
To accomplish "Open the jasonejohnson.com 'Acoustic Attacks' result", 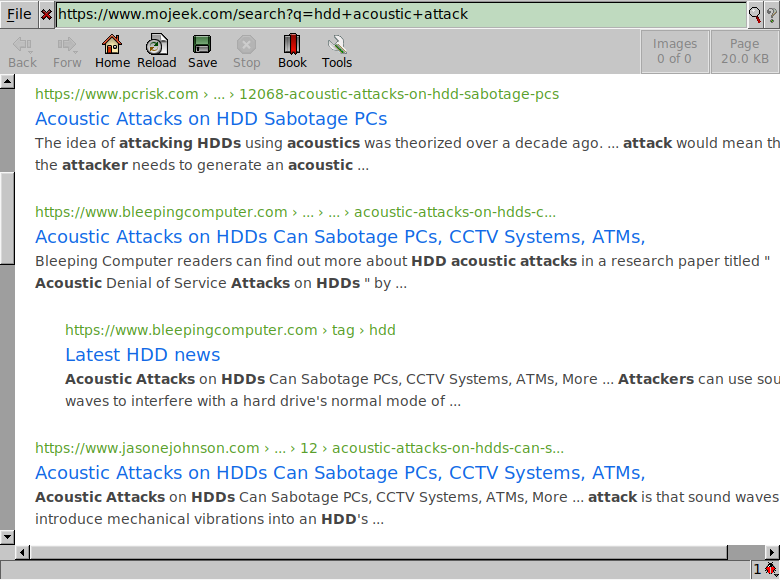I will (340, 473).
